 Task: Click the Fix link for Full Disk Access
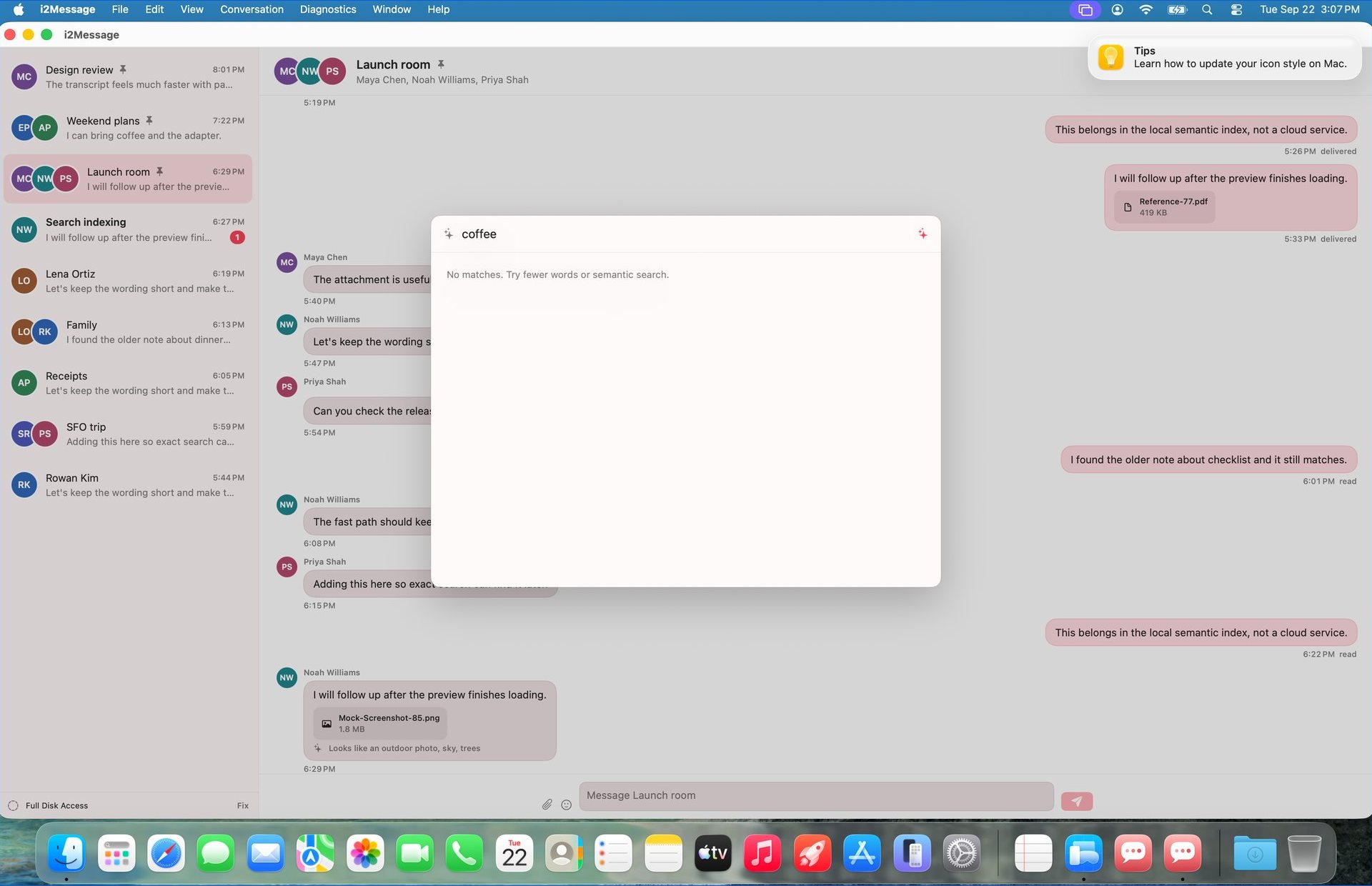point(243,805)
